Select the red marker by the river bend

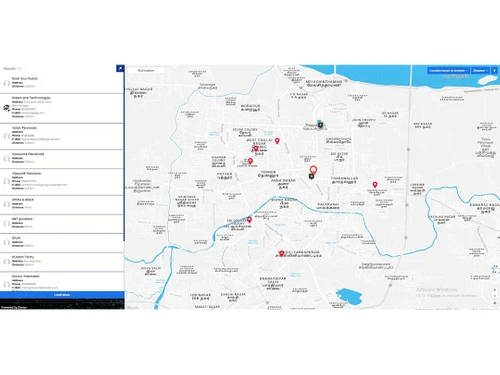click(x=249, y=220)
